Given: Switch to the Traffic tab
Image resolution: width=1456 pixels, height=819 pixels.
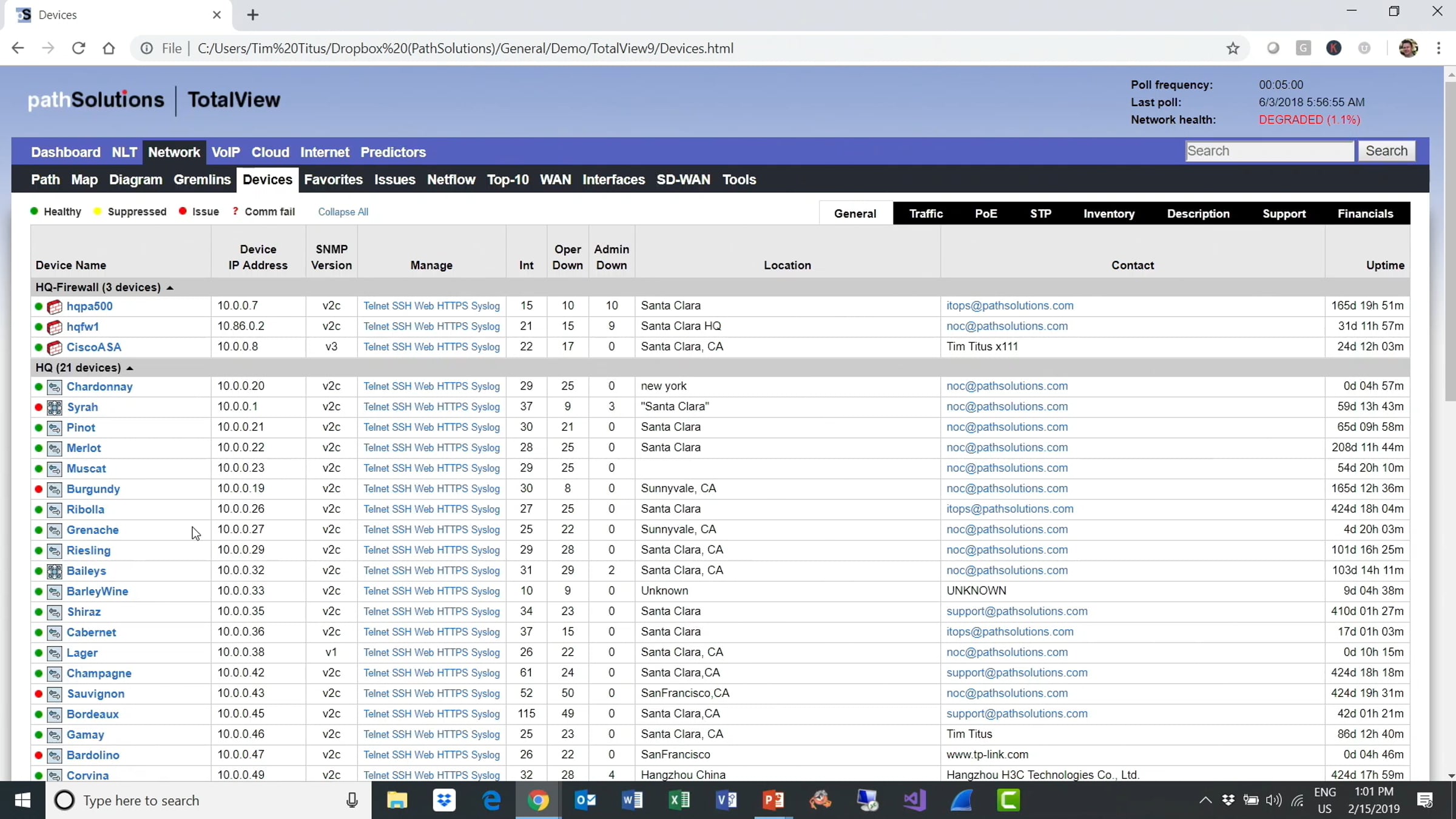Looking at the screenshot, I should pos(926,214).
